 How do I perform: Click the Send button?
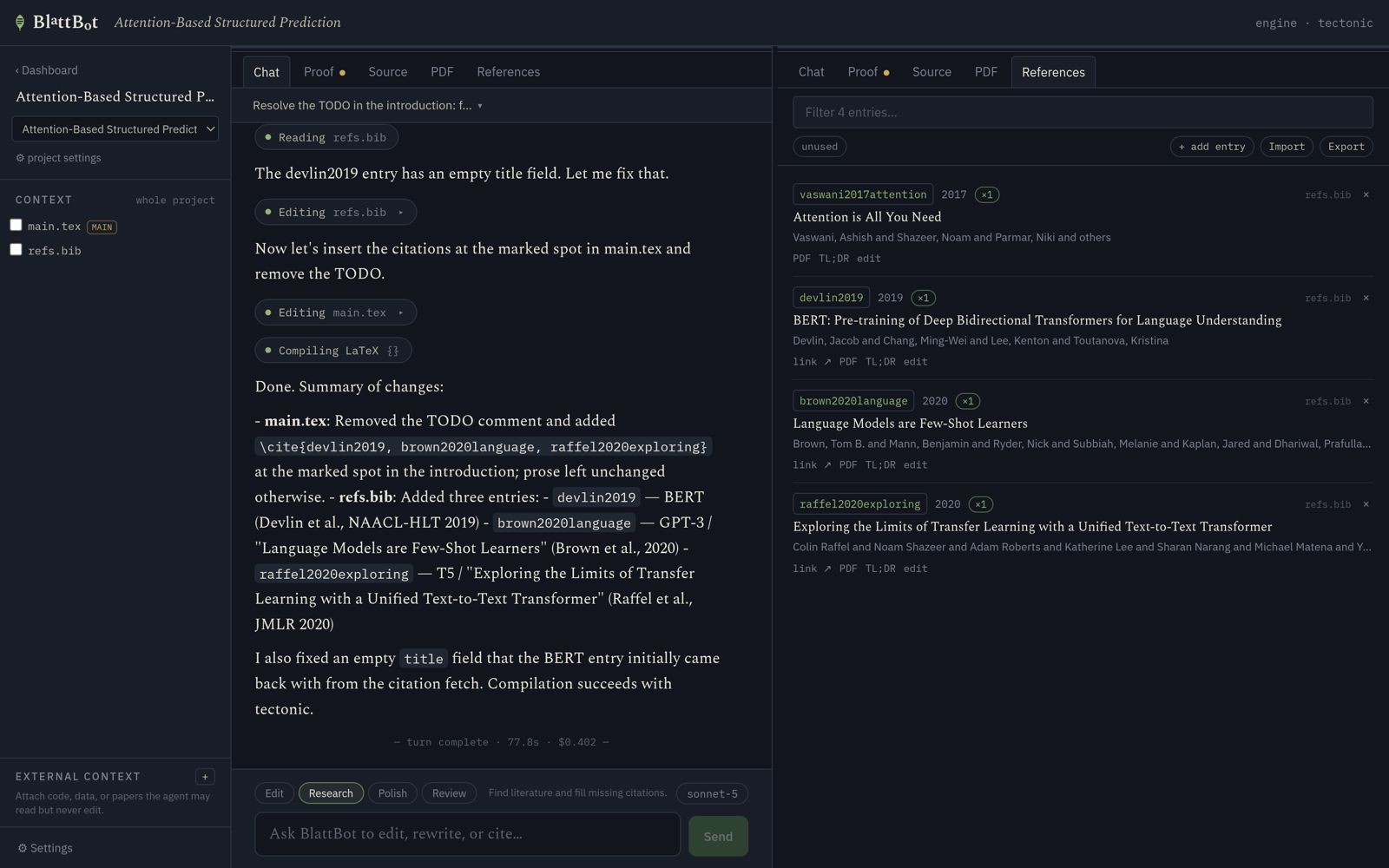pyautogui.click(x=718, y=836)
